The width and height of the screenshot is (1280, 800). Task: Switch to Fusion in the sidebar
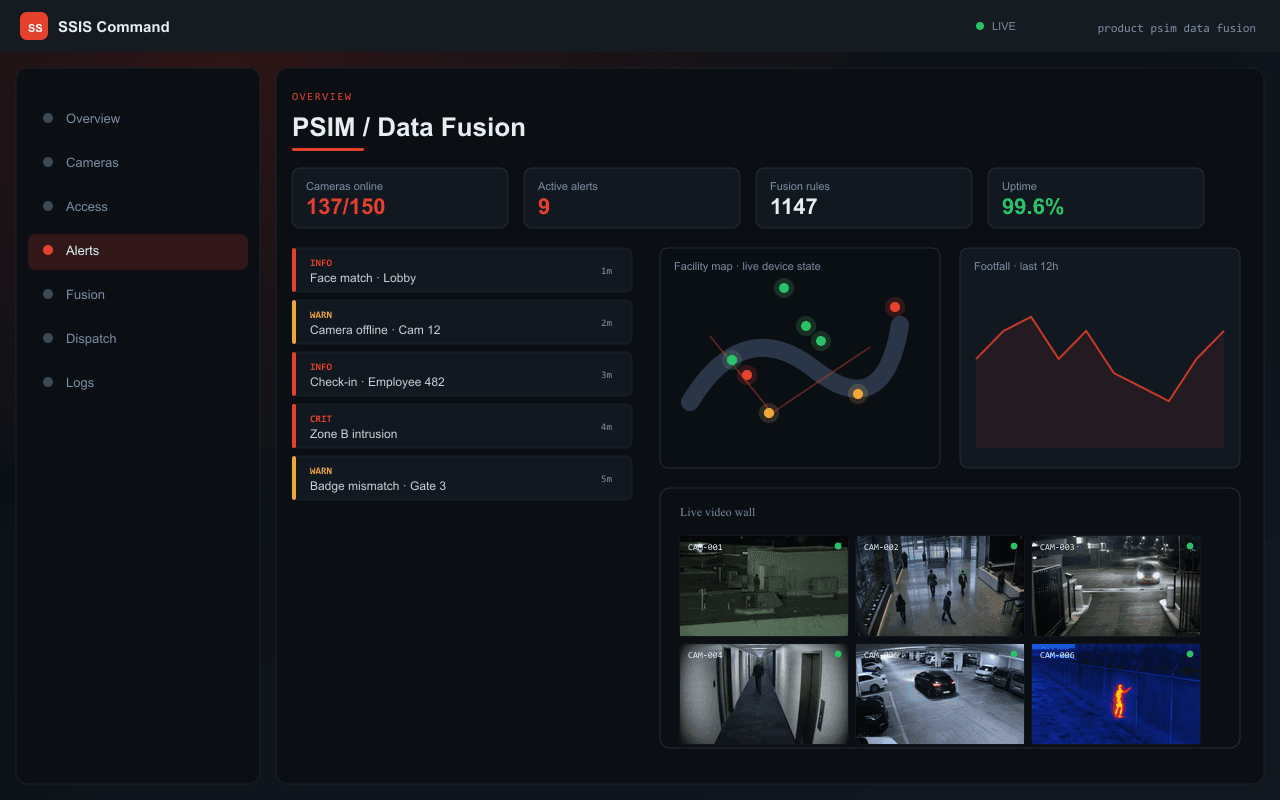pyautogui.click(x=138, y=294)
